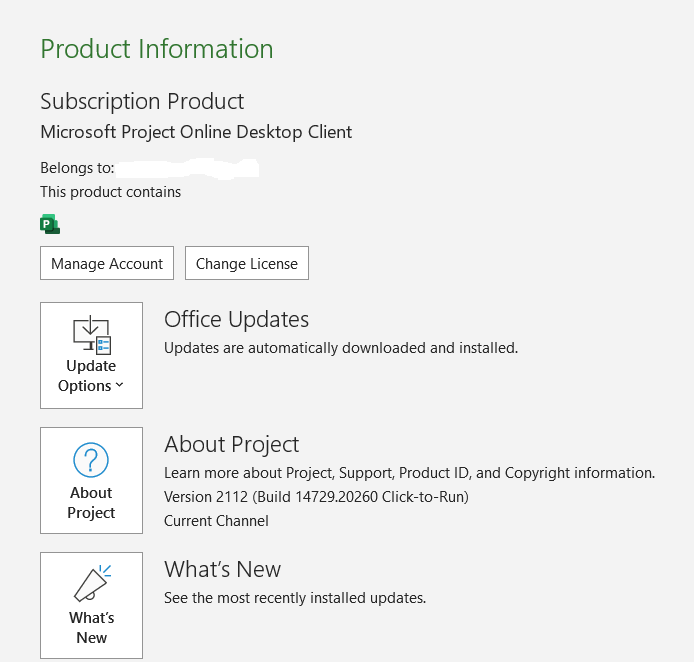694x662 pixels.
Task: Click the green Project app icon
Action: coord(50,224)
